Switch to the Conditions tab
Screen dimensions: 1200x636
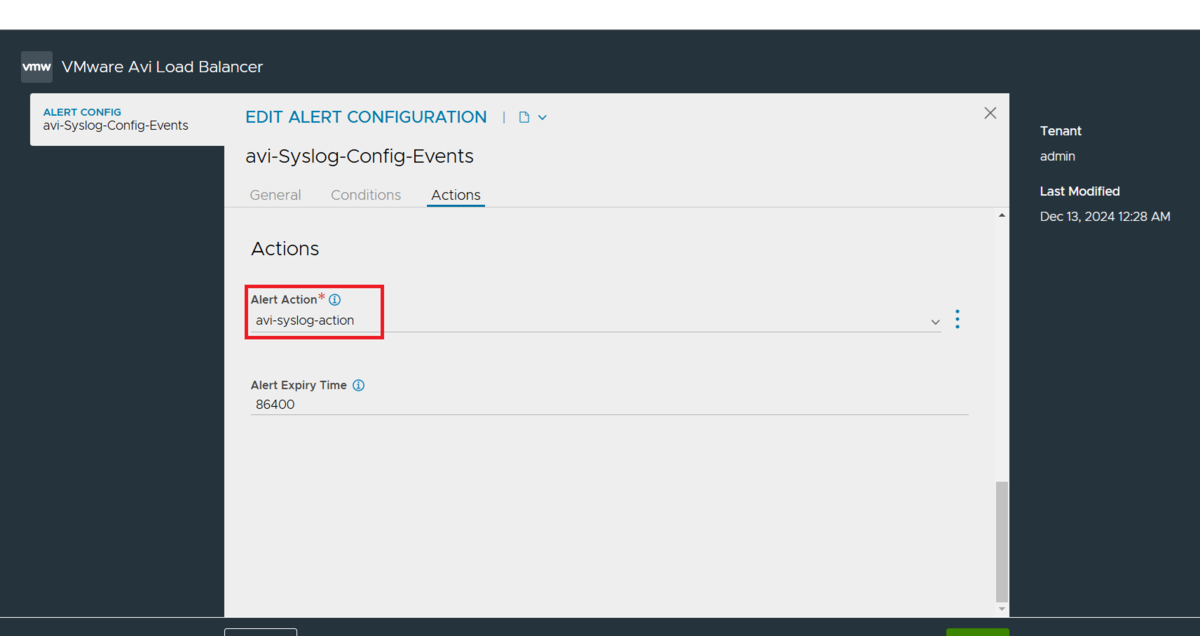pos(366,195)
